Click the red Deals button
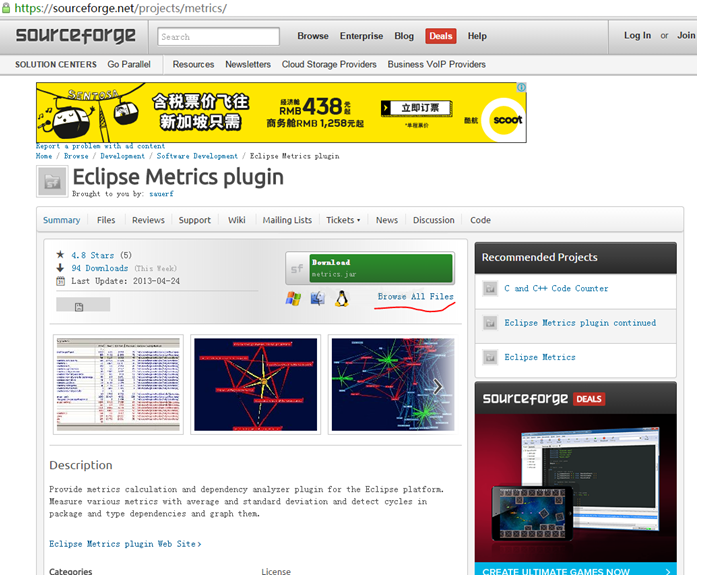Viewport: 705px width, 588px height. pos(441,36)
